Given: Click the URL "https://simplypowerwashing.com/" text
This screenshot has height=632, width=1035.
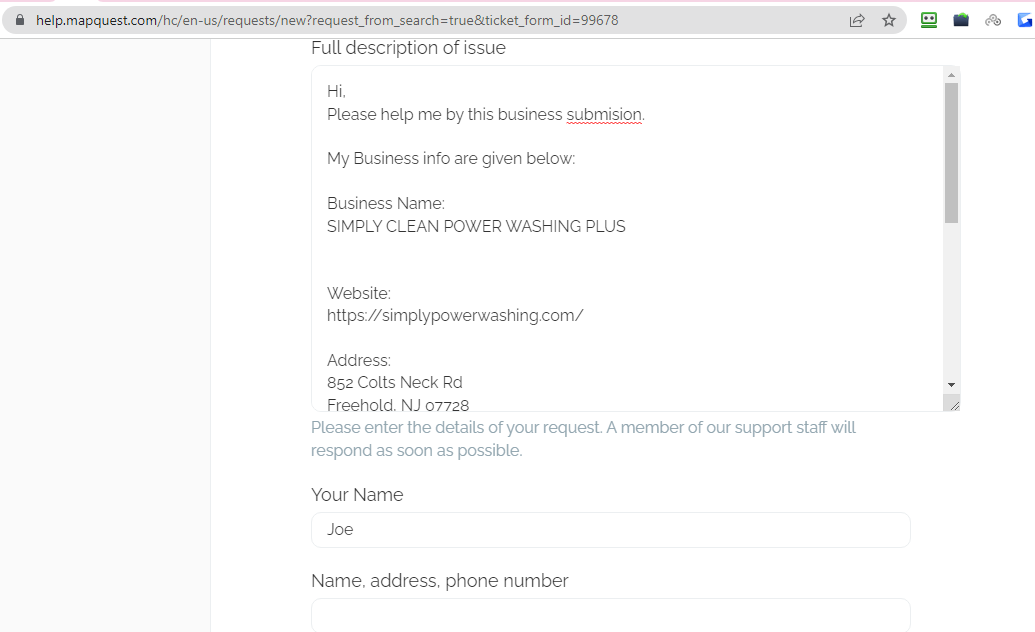Looking at the screenshot, I should point(455,316).
